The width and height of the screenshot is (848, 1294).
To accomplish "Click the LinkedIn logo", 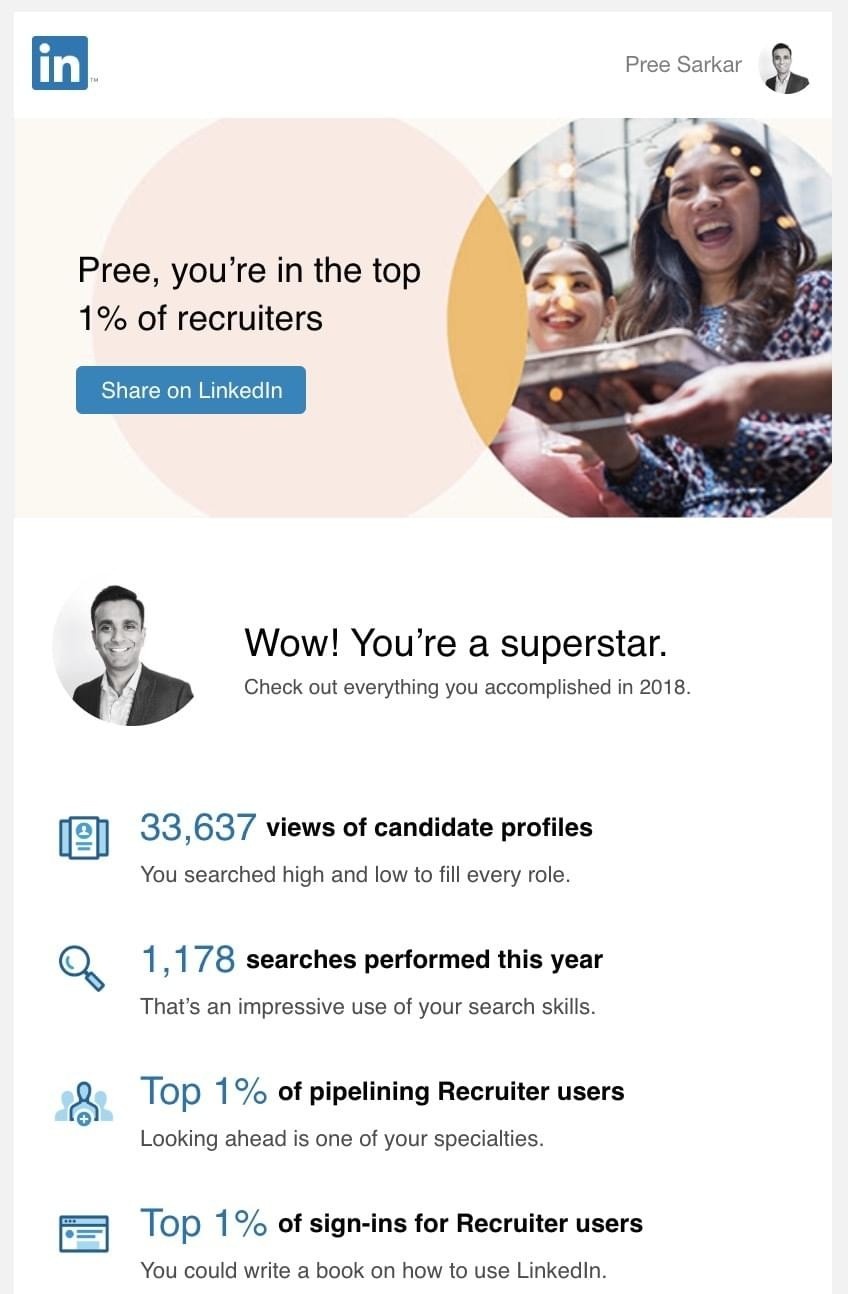I will (x=60, y=63).
